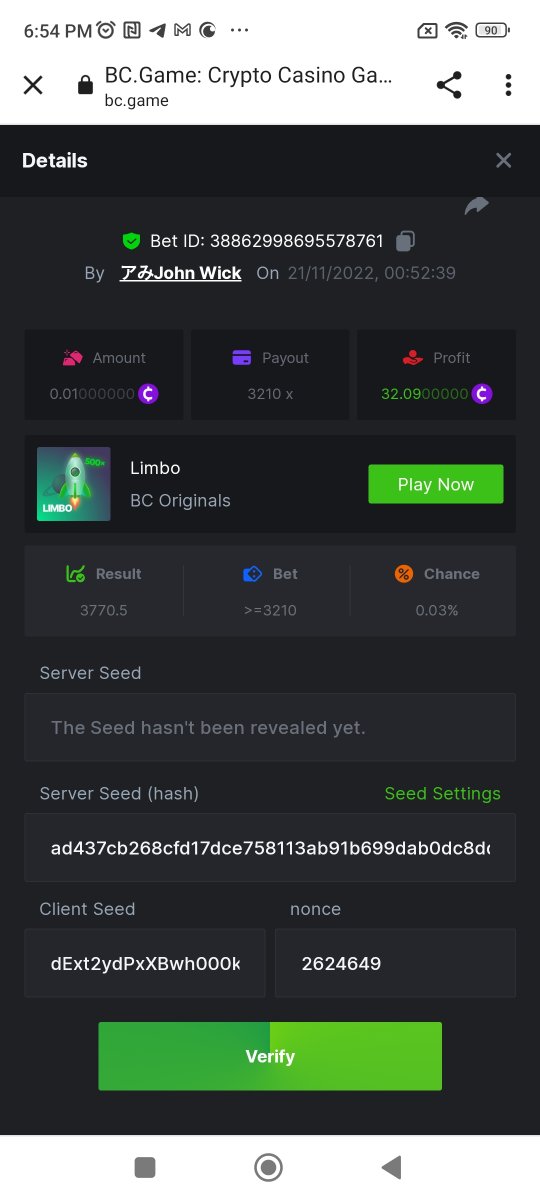Screen dimensions: 540x1200
Task: Tap the share arrow in Details panel
Action: click(477, 206)
